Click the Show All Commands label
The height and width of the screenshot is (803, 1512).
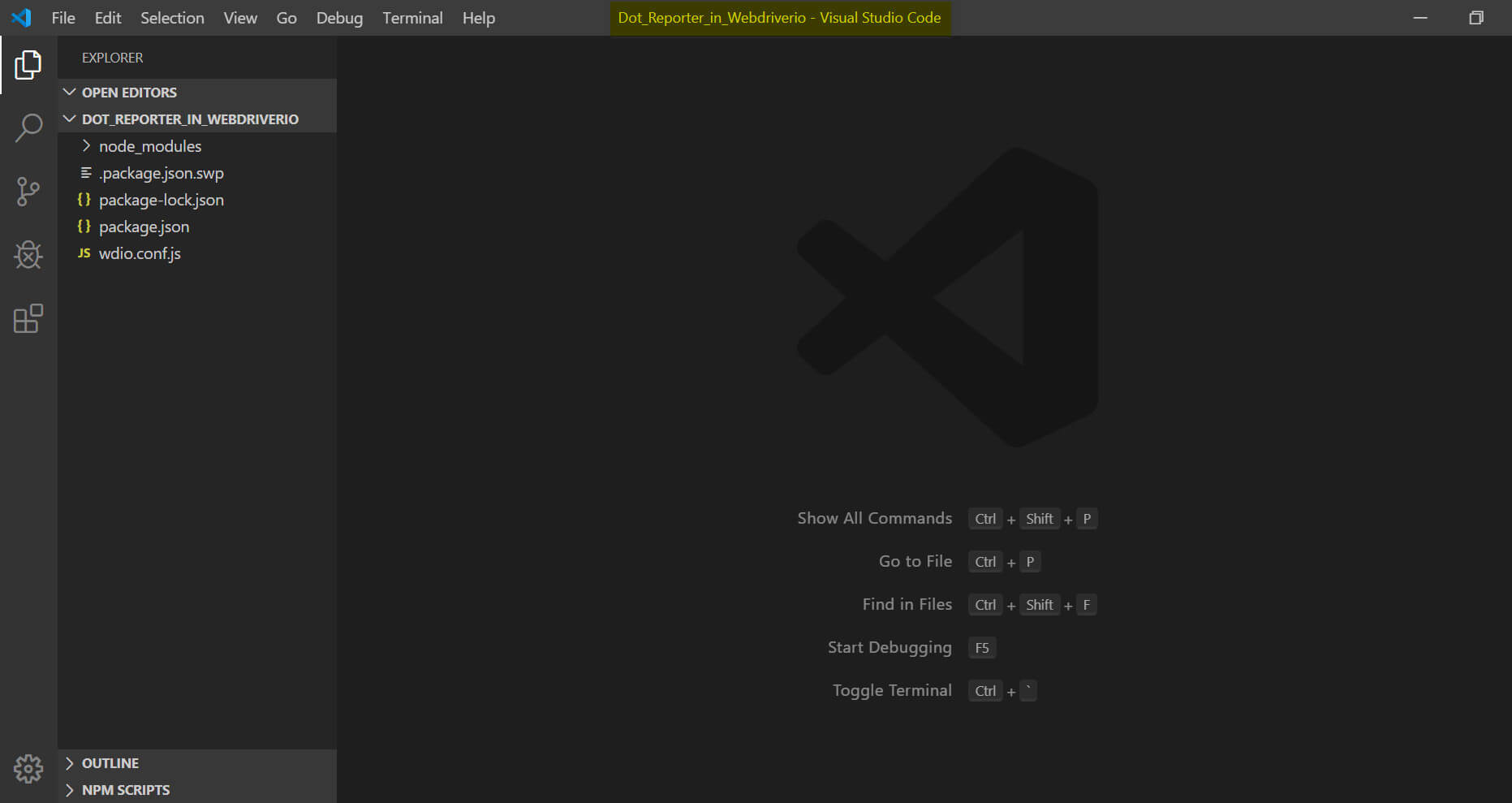(874, 518)
